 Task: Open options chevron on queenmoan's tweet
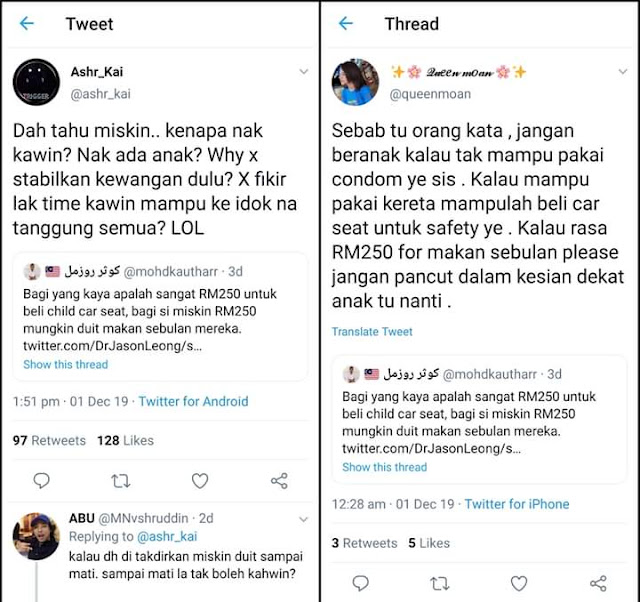(x=623, y=72)
